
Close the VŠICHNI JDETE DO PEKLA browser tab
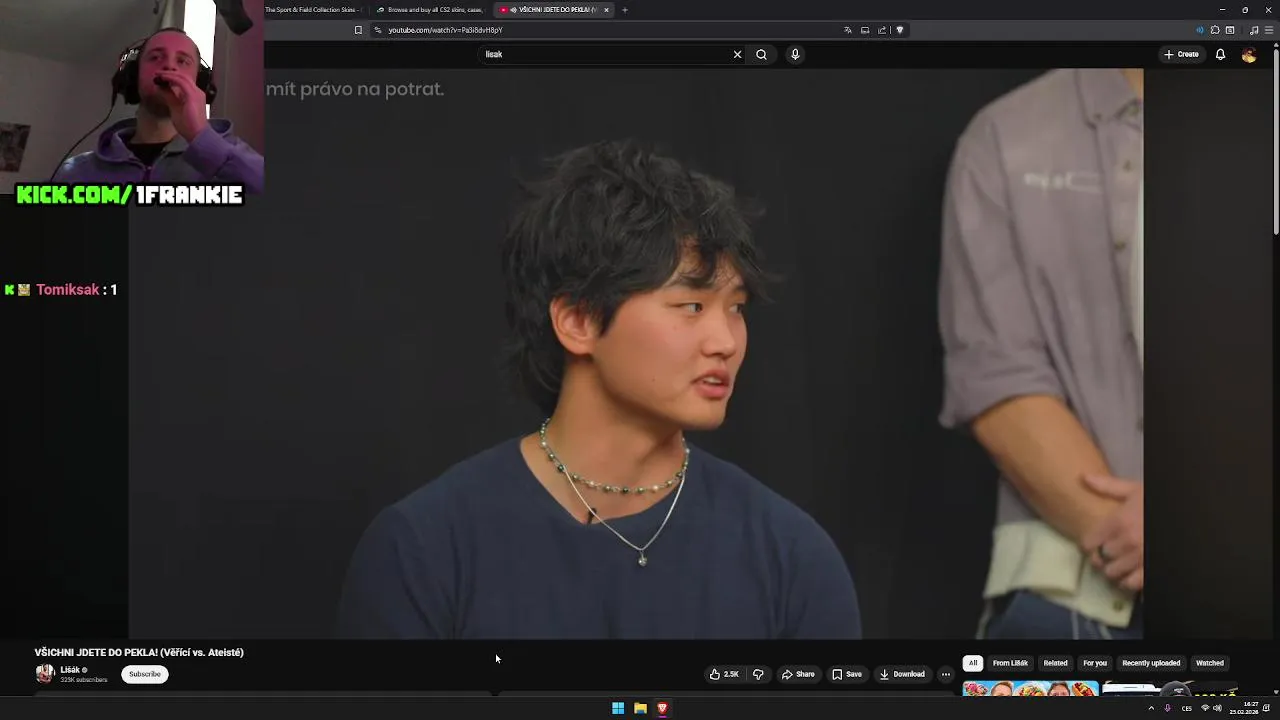[606, 10]
